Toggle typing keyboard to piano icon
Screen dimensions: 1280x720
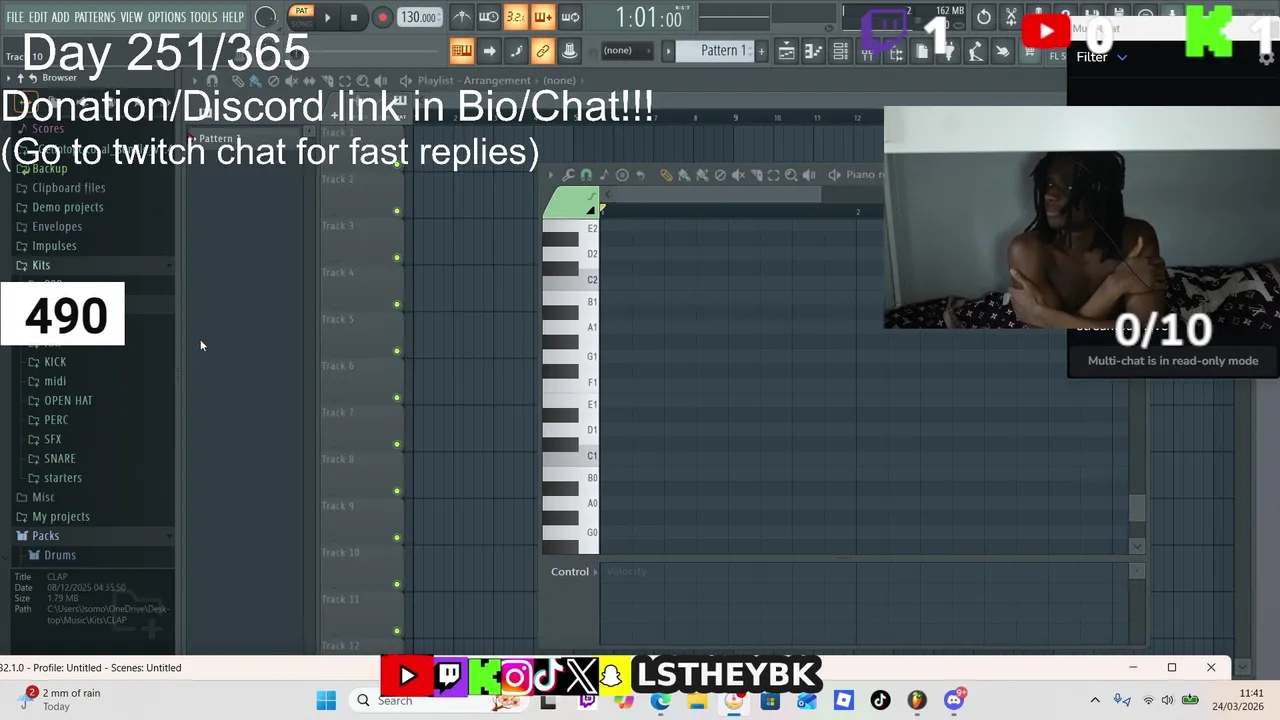point(462,51)
